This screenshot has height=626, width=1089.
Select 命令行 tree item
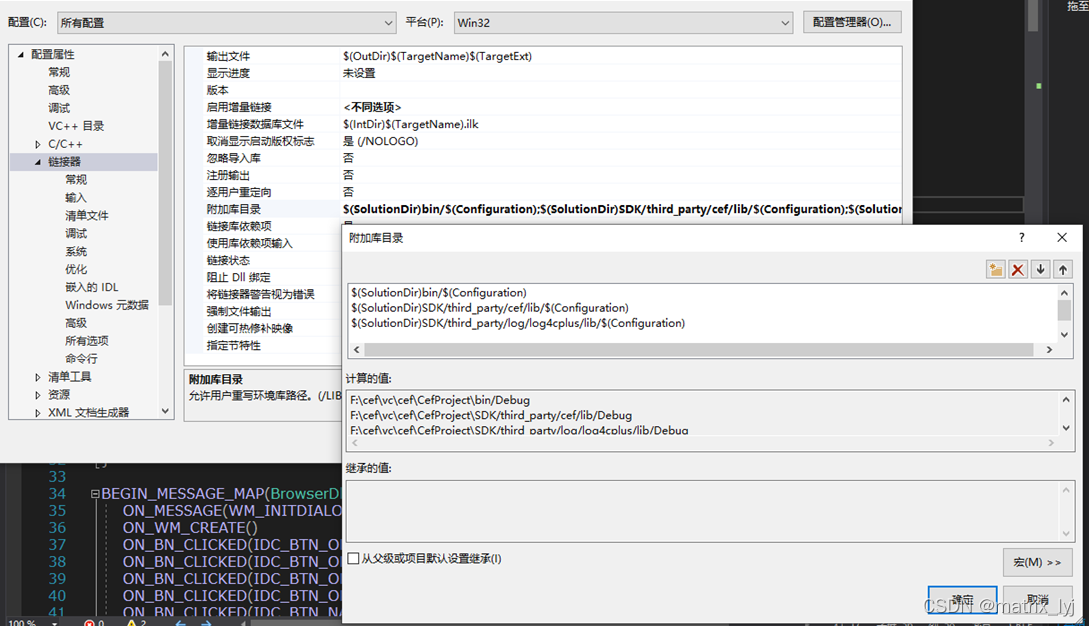[81, 359]
